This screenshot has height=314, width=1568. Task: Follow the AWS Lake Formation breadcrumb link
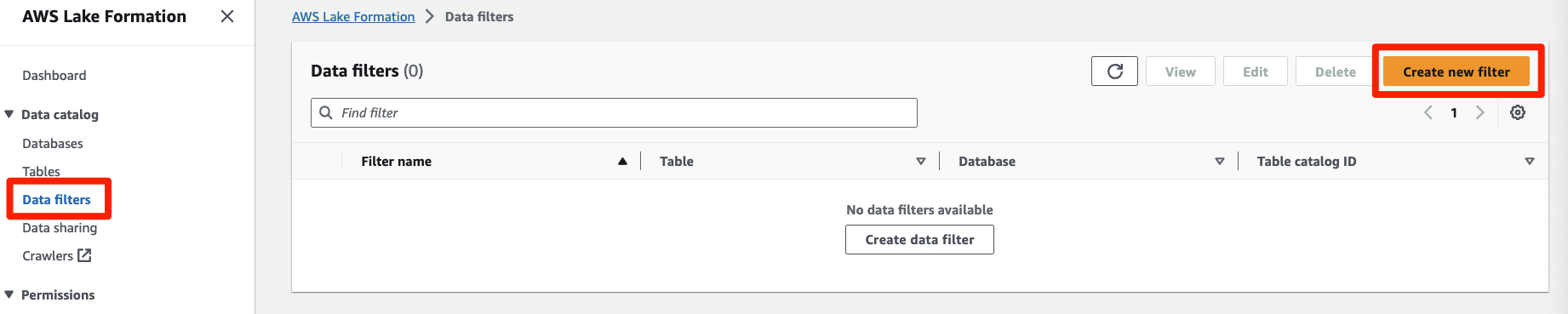click(353, 16)
